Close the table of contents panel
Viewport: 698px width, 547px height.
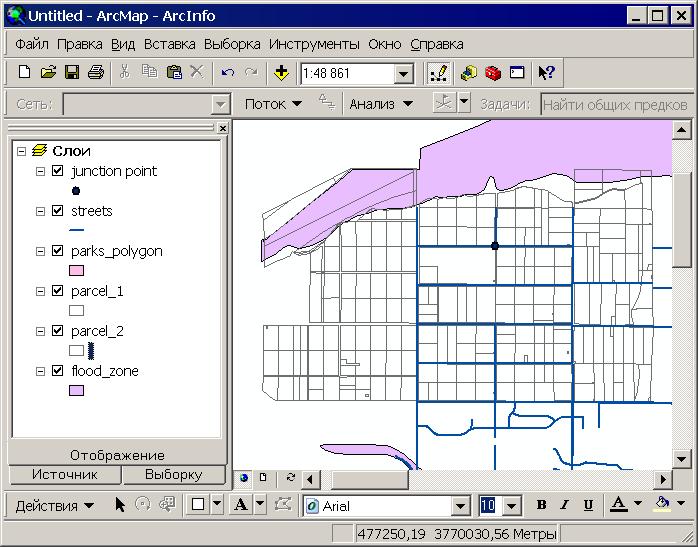coord(223,128)
